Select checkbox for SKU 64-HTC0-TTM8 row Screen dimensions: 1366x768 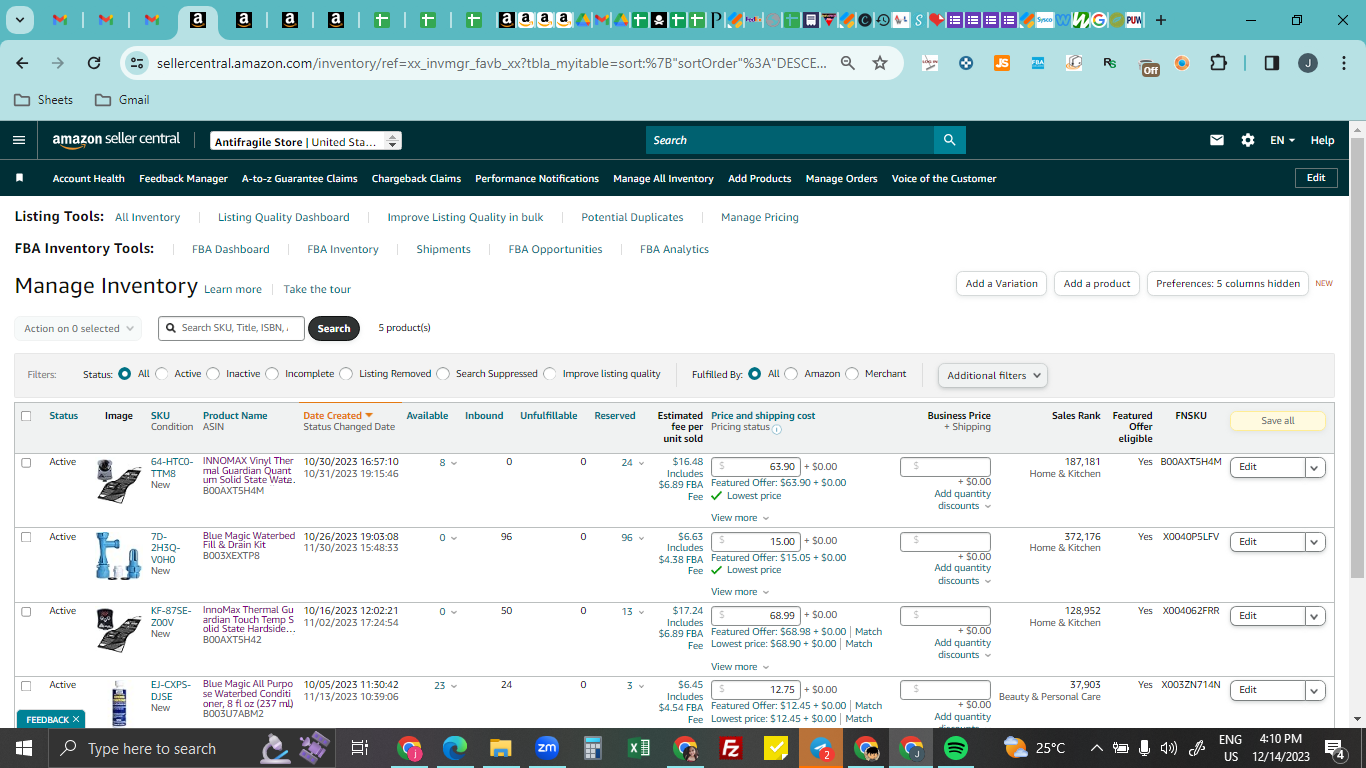[26, 462]
